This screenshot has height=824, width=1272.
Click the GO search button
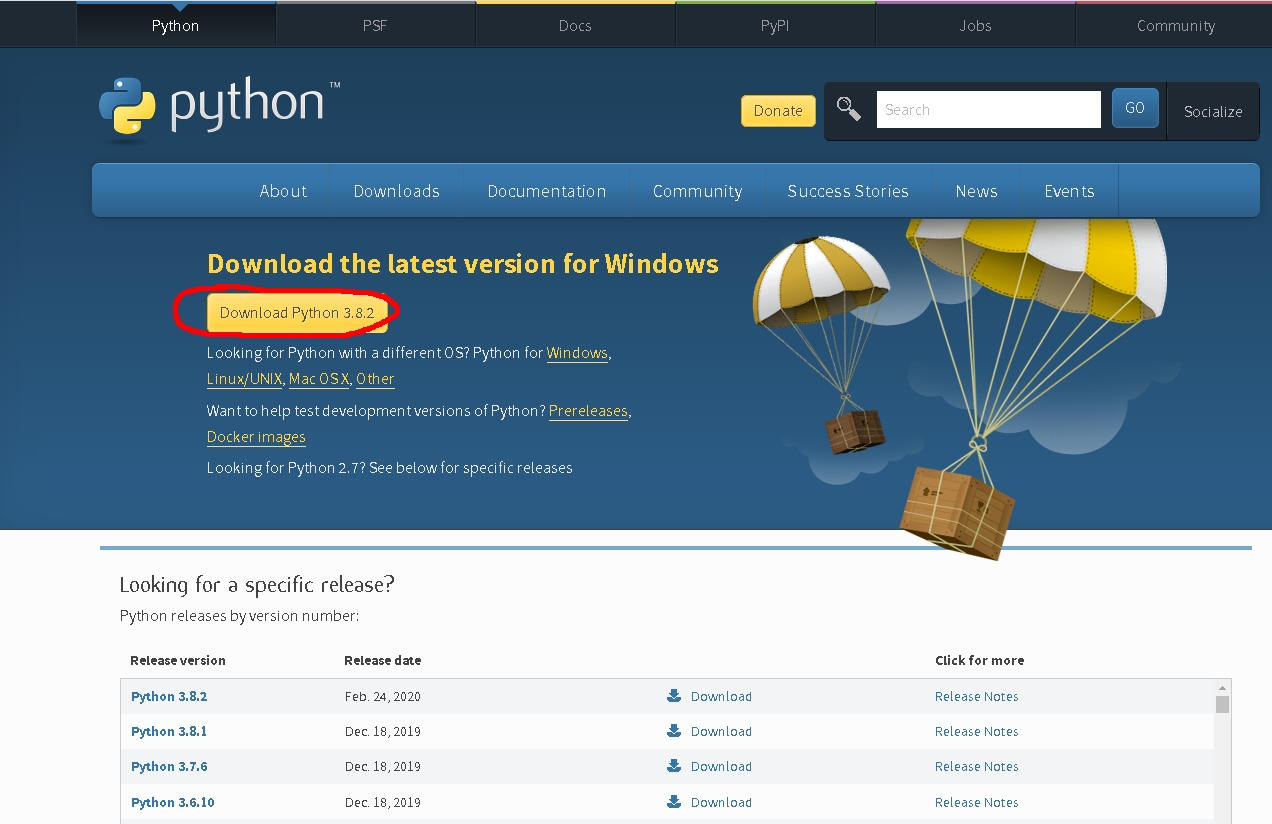tap(1135, 108)
